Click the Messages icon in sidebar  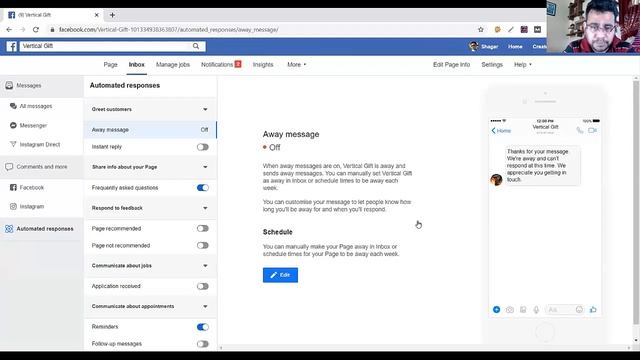pos(9,85)
